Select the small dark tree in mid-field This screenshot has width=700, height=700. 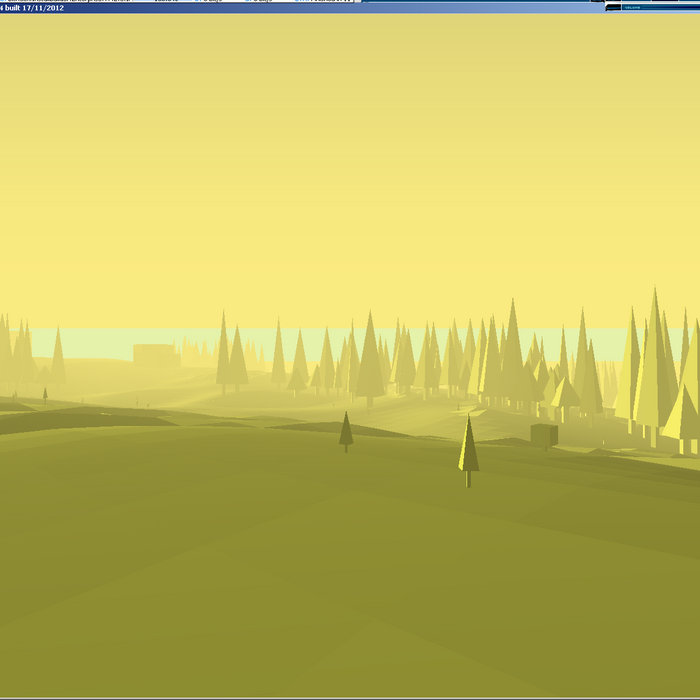(x=346, y=430)
